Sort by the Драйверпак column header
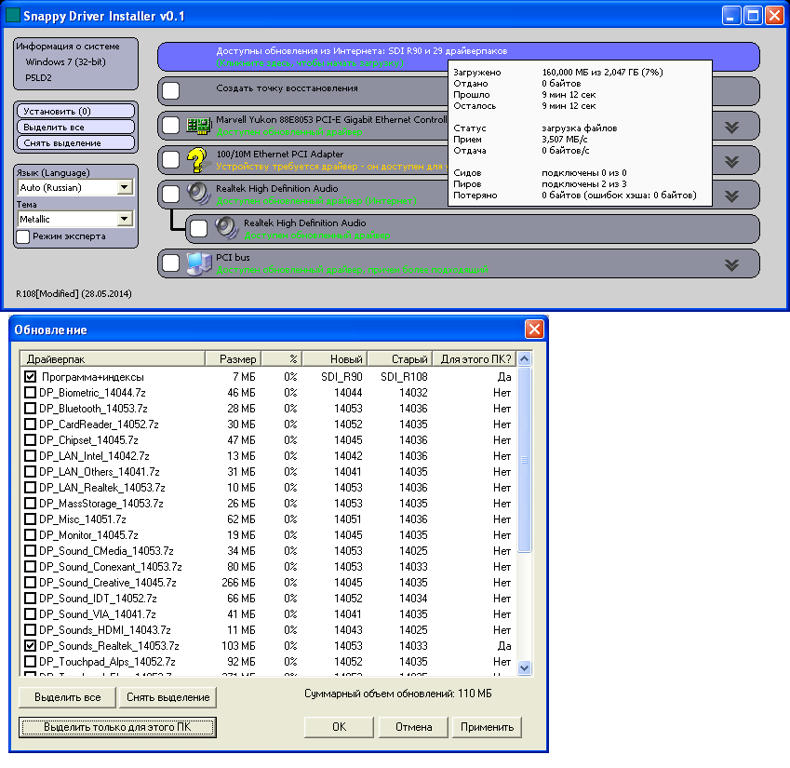The height and width of the screenshot is (768, 790). [x=112, y=359]
